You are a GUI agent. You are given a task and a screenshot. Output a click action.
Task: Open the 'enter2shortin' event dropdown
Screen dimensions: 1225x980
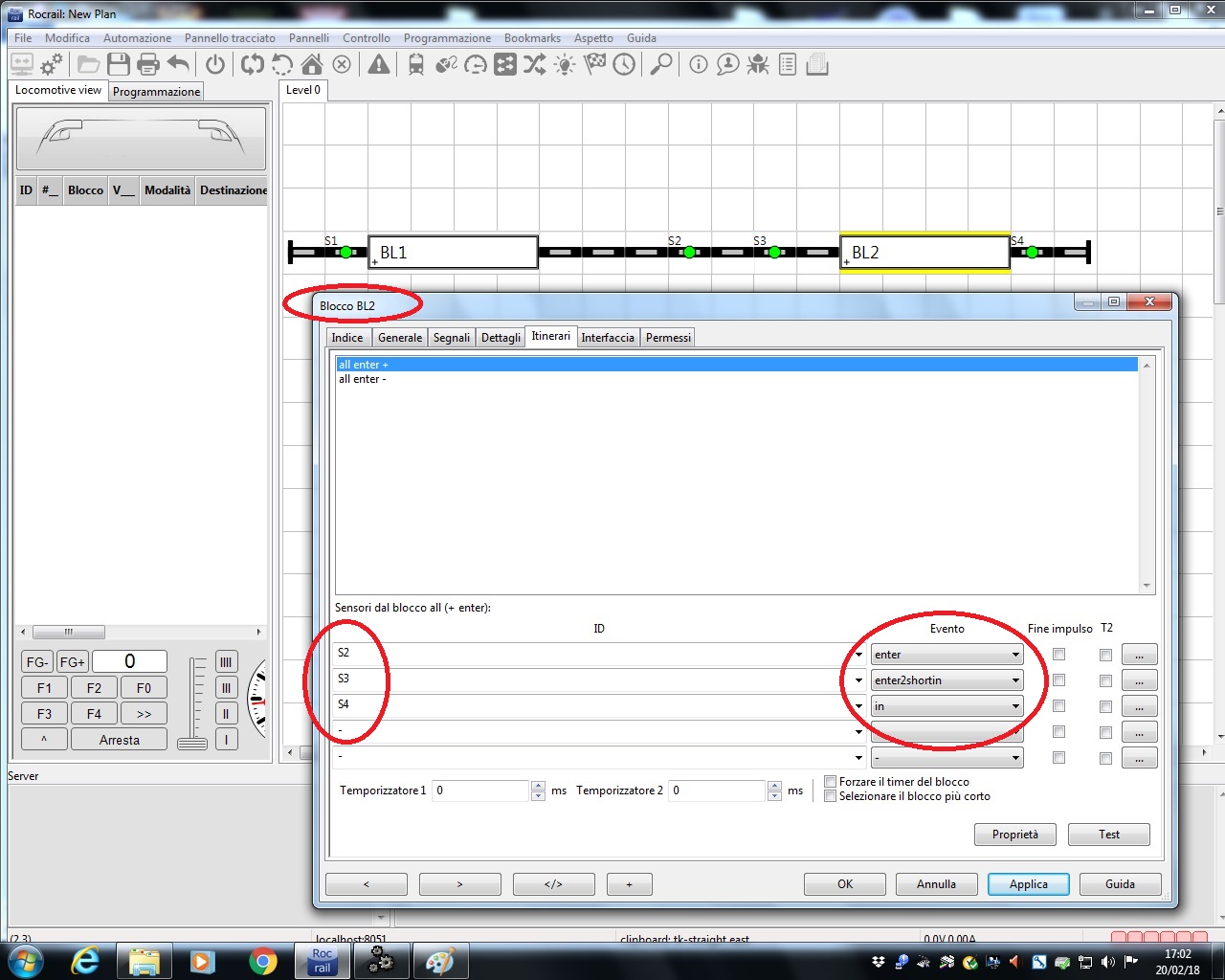tap(1015, 680)
